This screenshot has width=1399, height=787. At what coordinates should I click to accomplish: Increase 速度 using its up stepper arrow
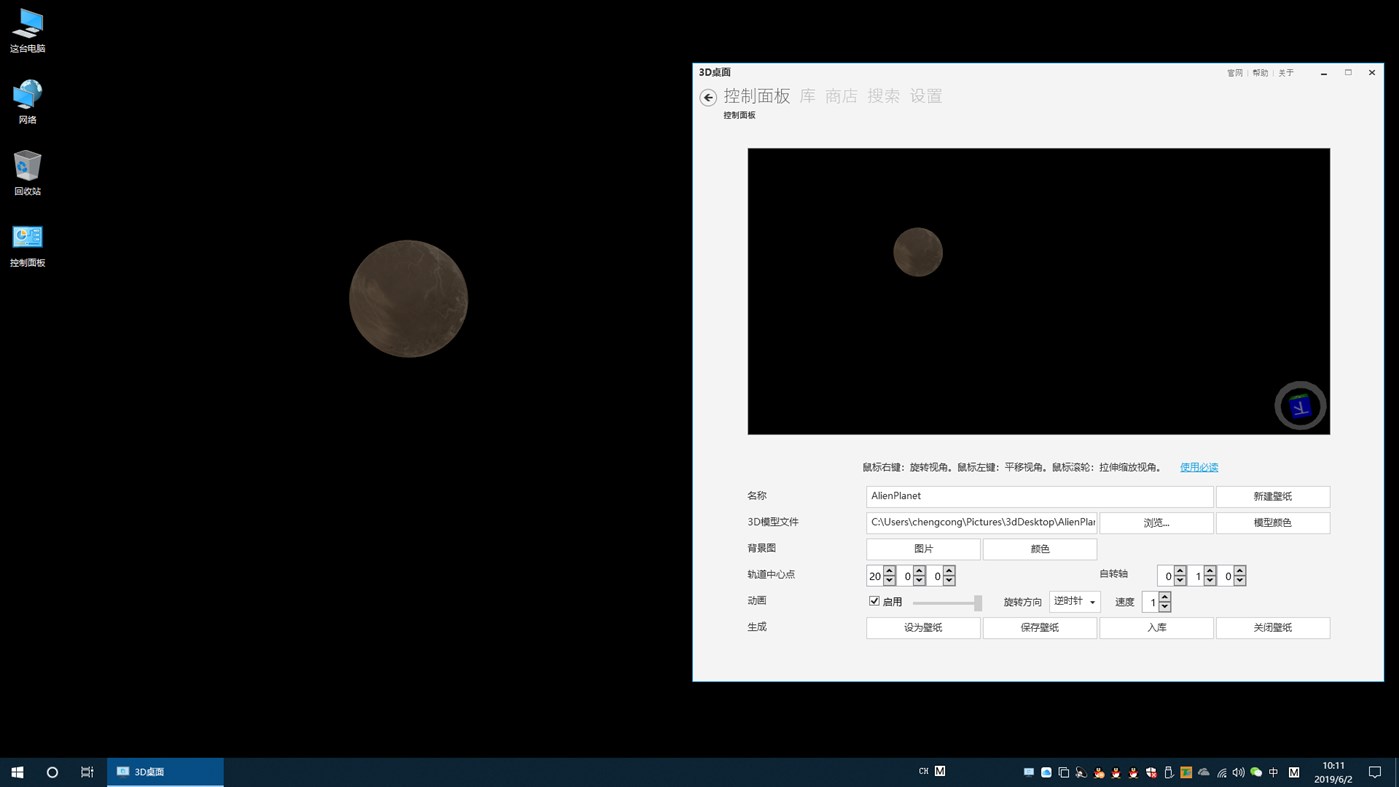1165,596
